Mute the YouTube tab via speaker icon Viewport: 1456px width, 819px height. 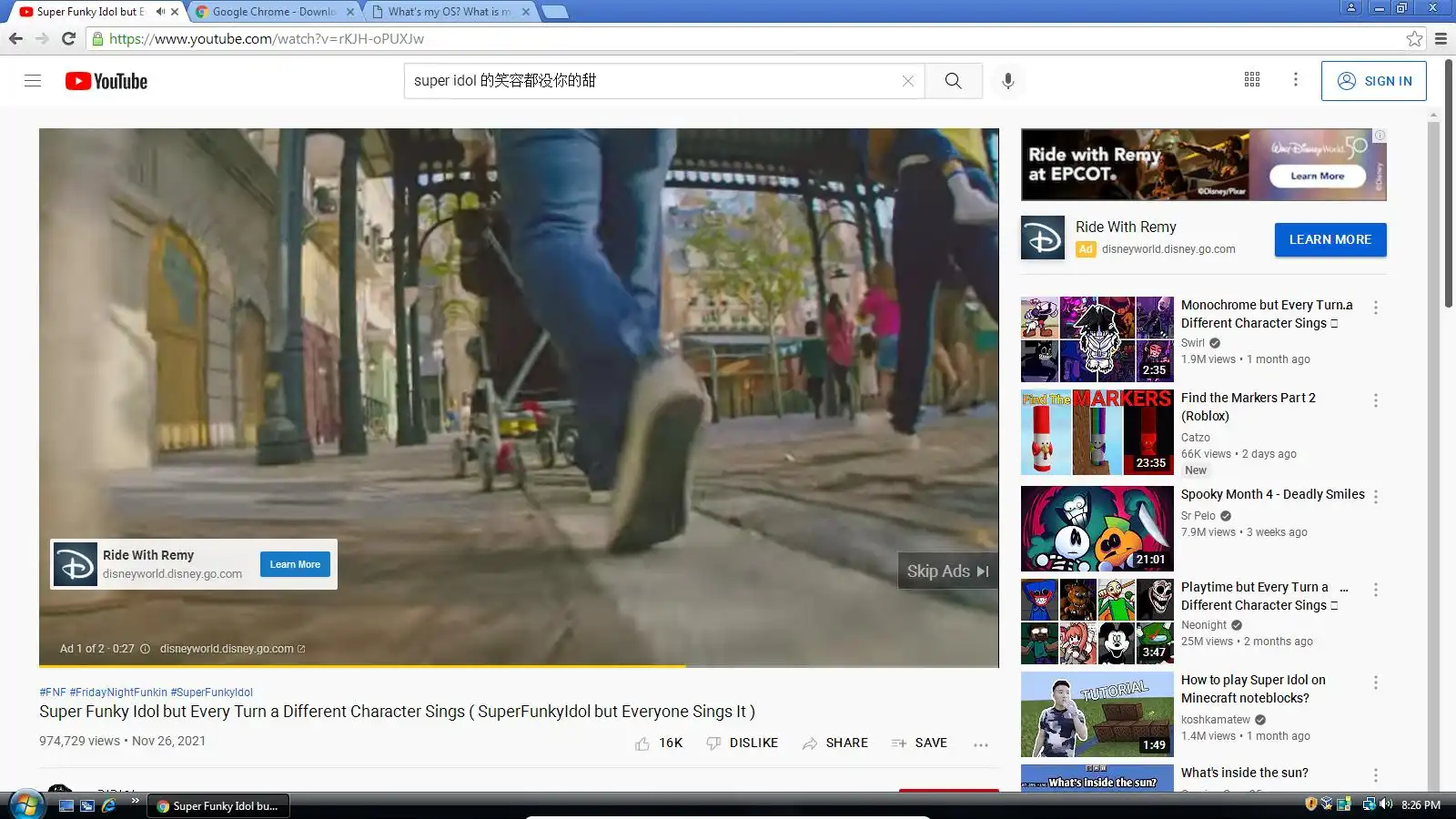point(160,12)
